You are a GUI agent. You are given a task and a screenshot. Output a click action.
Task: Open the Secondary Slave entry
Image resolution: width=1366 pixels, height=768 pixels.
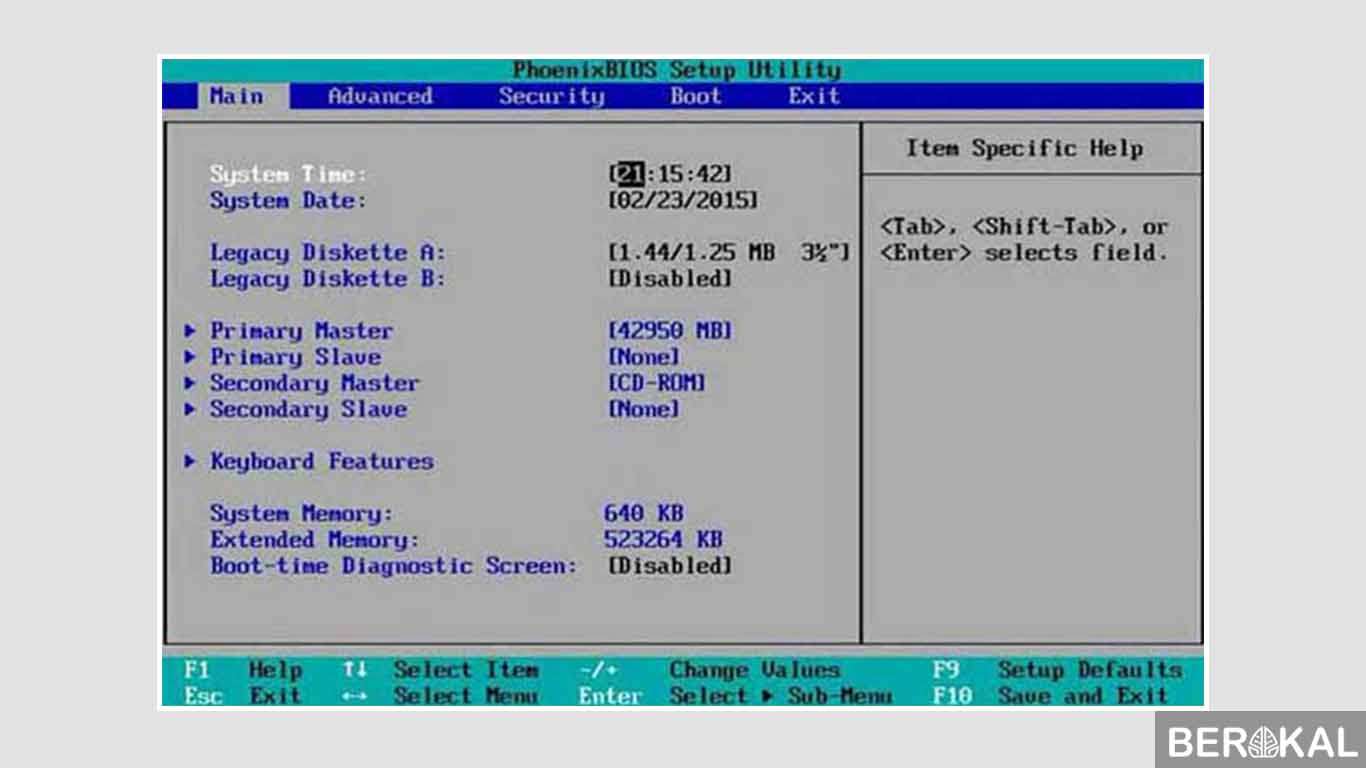(x=308, y=409)
